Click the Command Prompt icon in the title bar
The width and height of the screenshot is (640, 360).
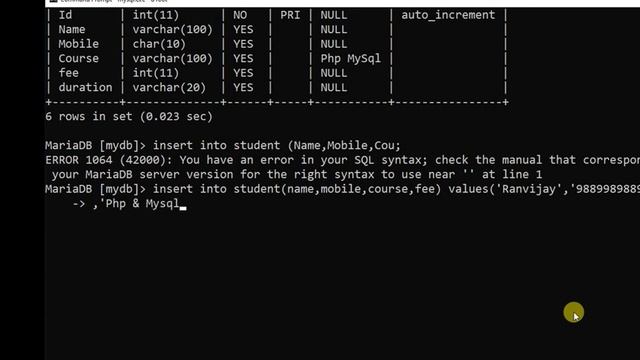point(53,1)
